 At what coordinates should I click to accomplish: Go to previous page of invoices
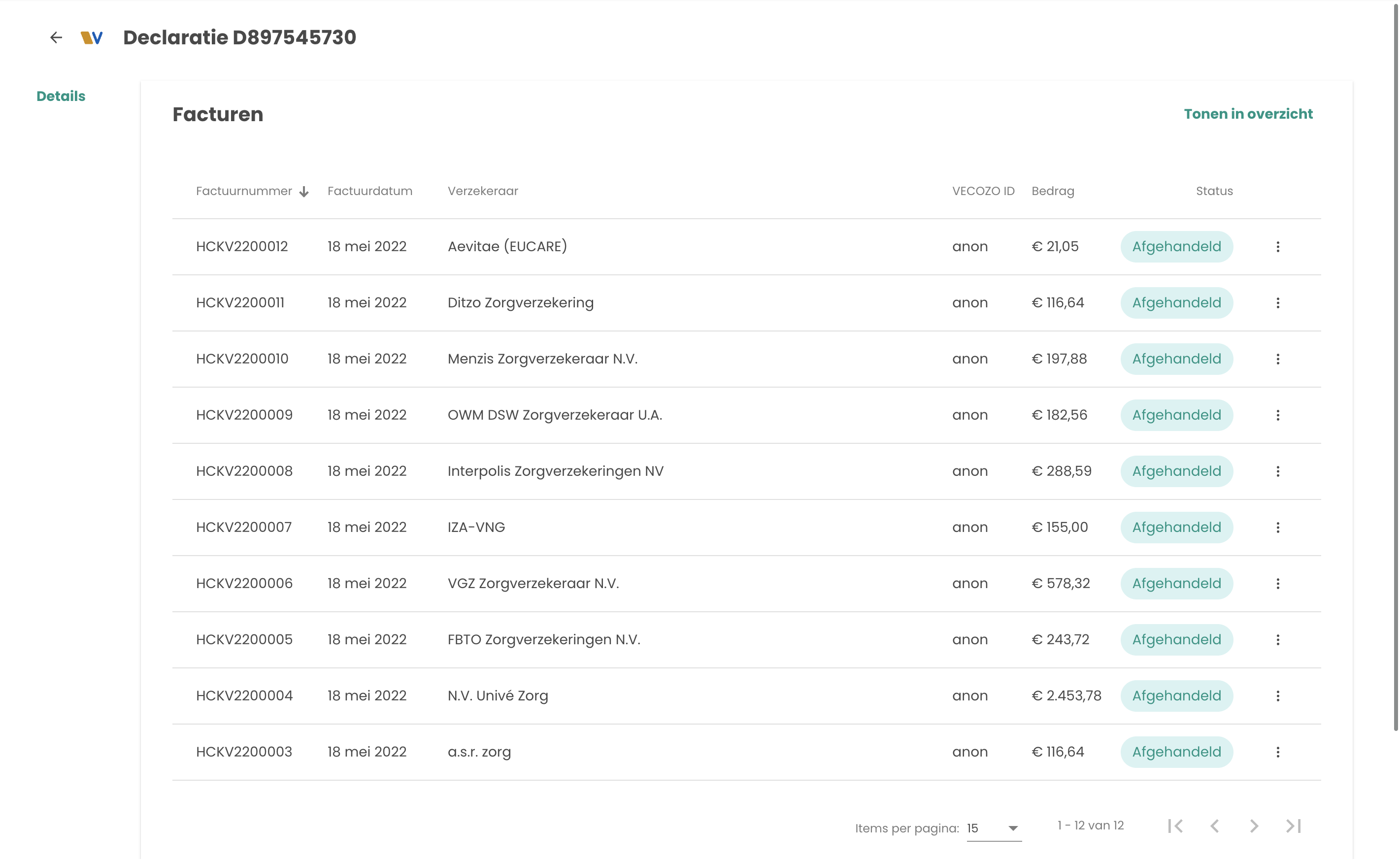pyautogui.click(x=1215, y=826)
